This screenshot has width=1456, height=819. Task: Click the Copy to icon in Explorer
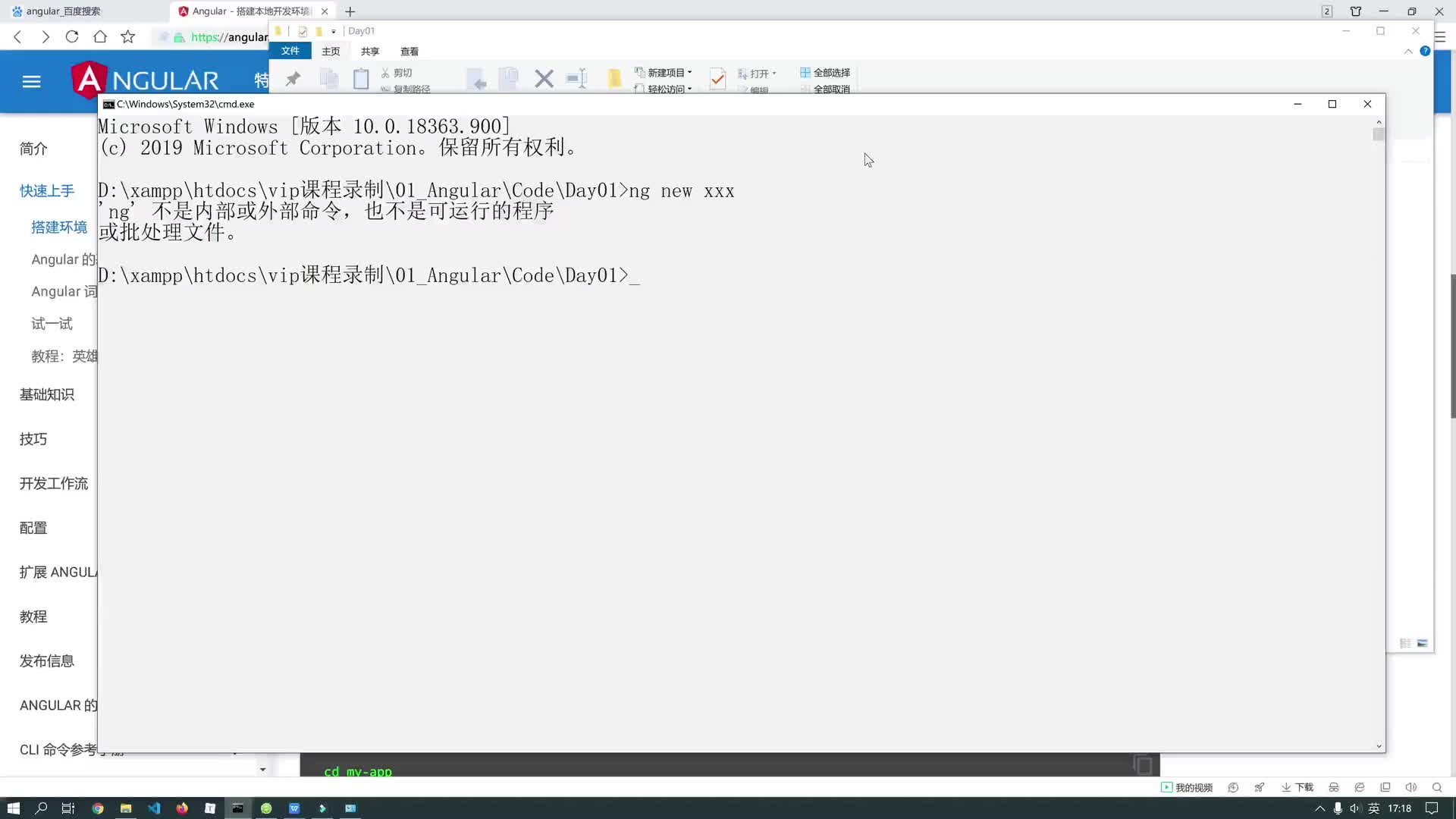tap(509, 79)
